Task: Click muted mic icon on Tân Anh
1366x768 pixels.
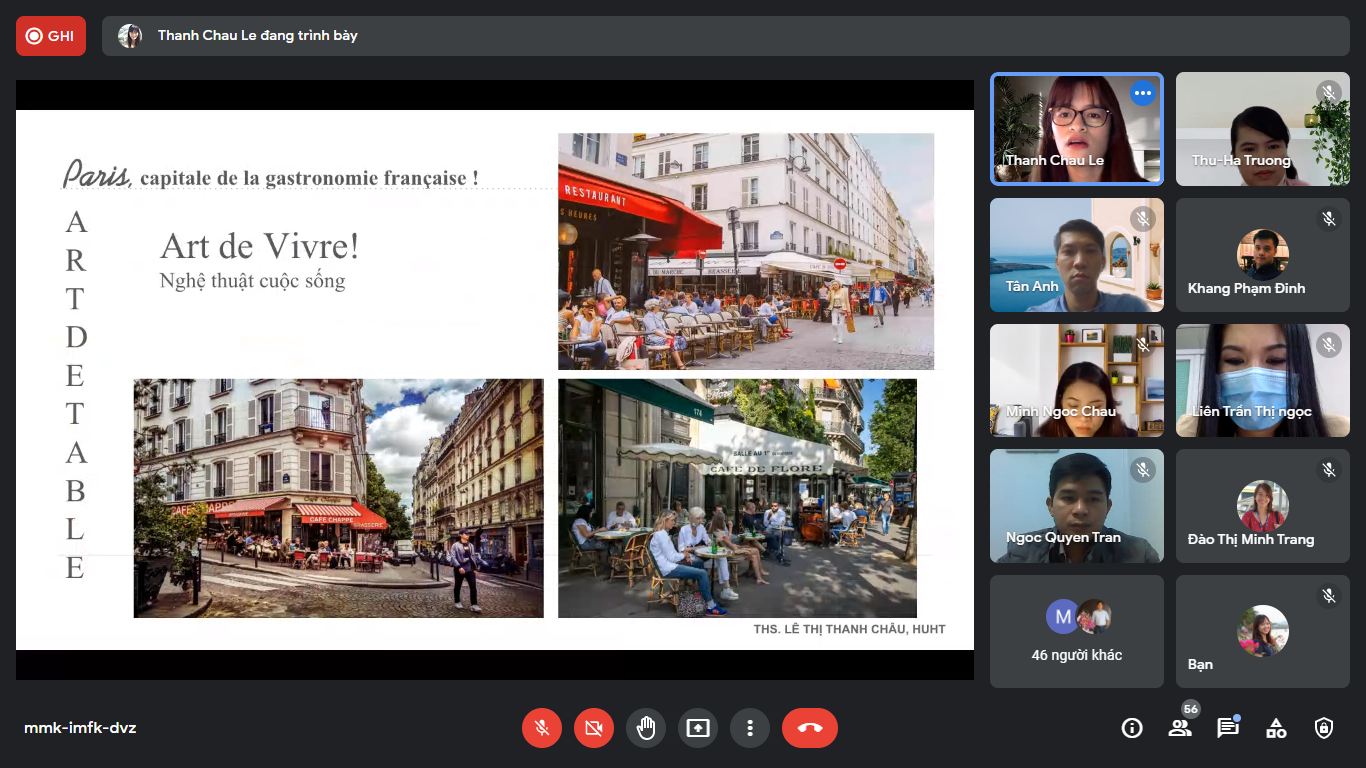Action: (1143, 219)
